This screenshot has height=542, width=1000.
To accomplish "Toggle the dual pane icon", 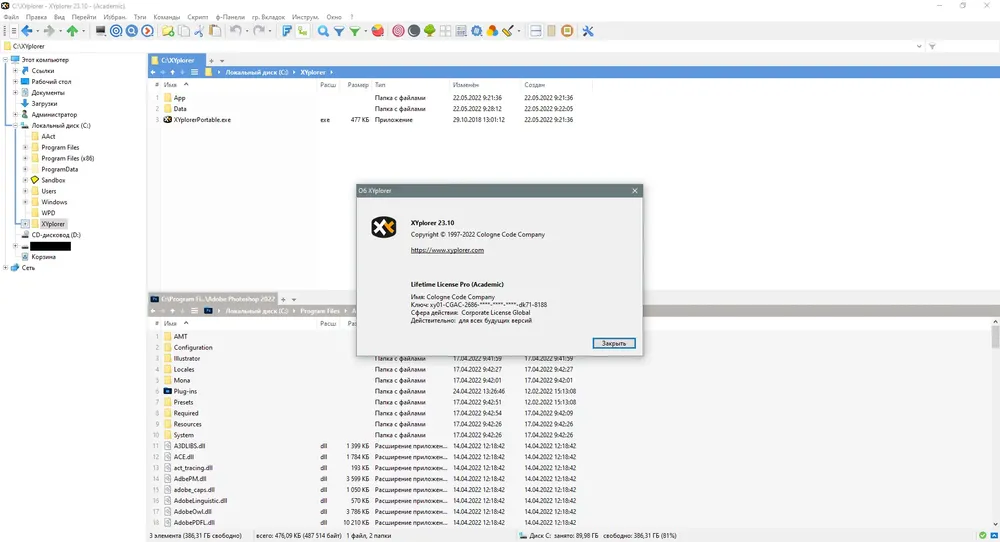I will (535, 31).
